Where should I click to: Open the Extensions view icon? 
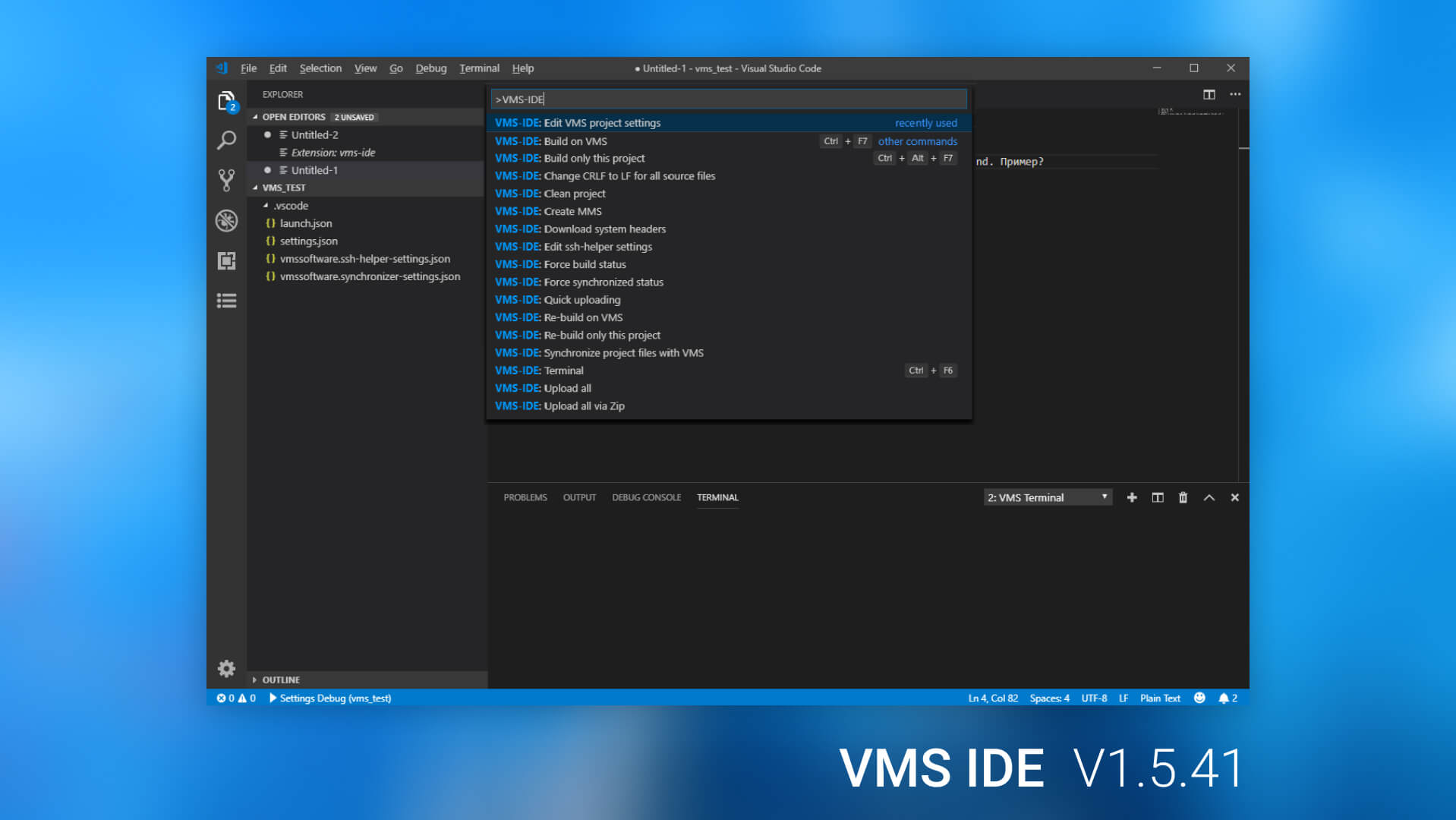click(x=226, y=260)
